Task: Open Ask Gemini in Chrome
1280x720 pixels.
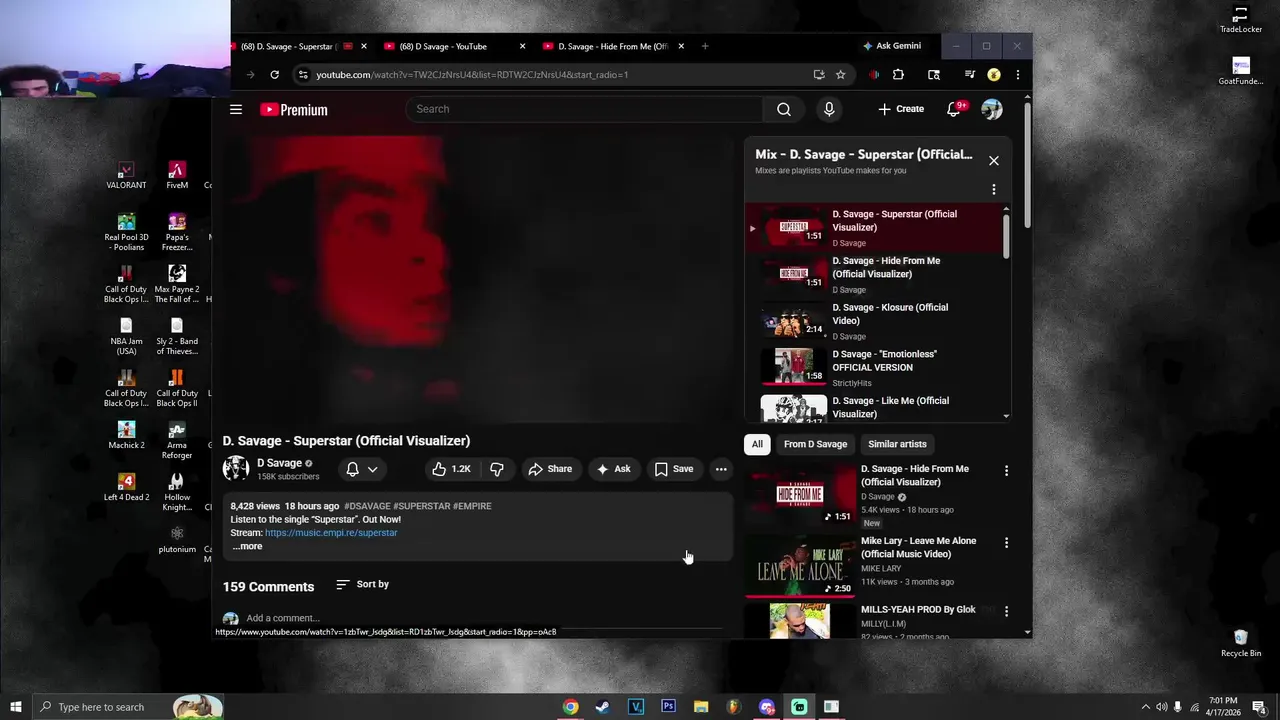Action: point(892,46)
